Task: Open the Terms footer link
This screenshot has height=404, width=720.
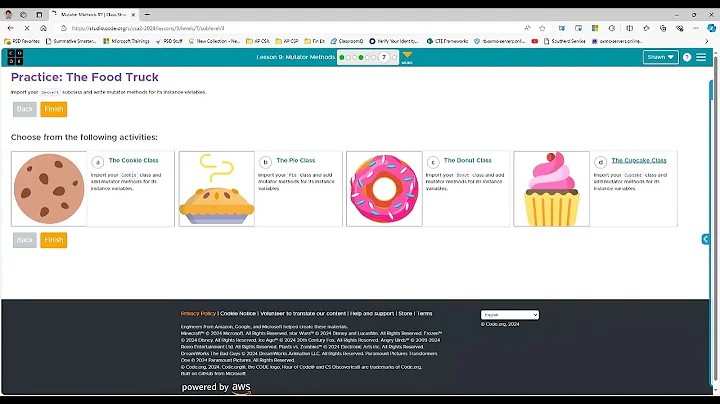Action: (x=424, y=314)
